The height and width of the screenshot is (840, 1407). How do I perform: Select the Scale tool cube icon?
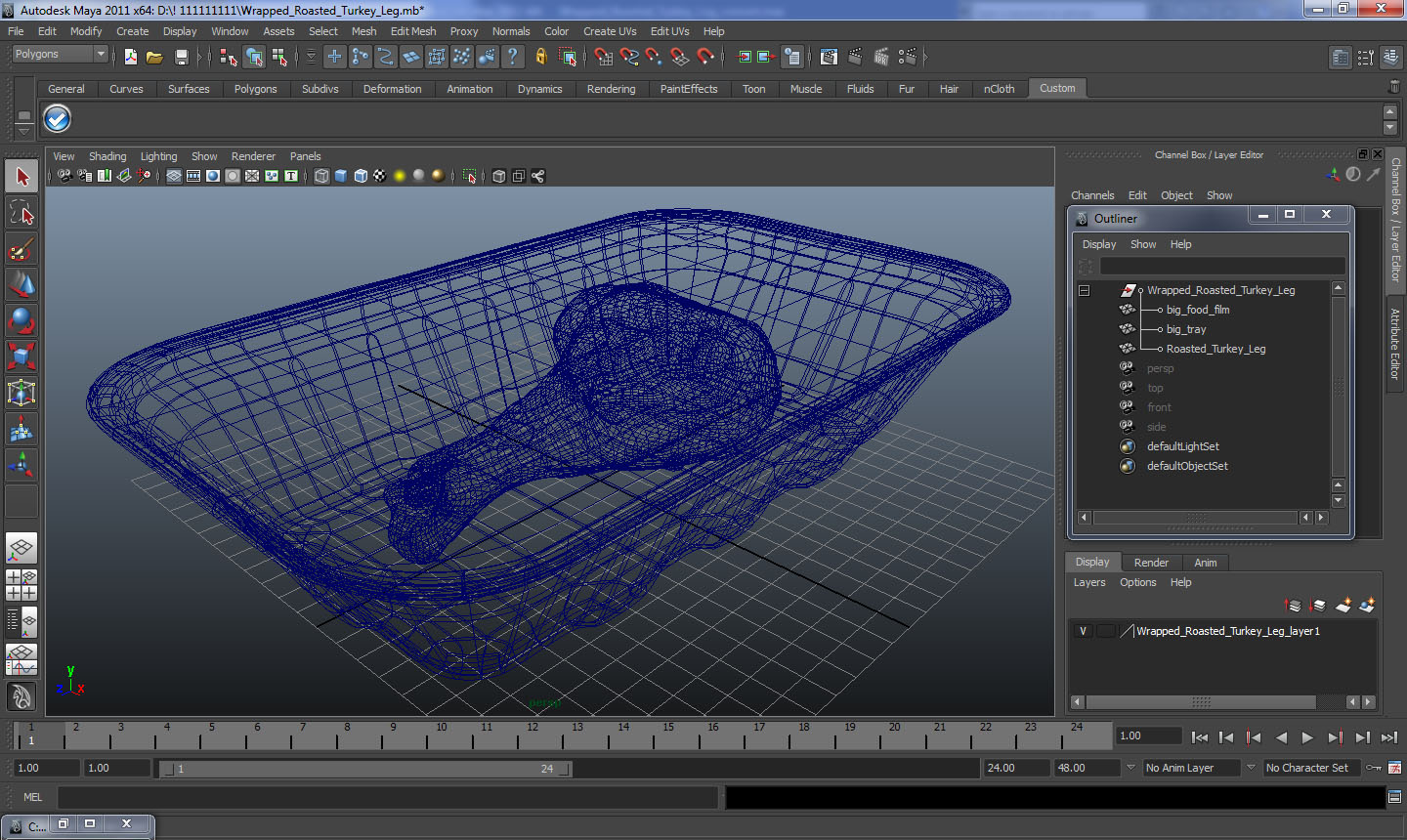(21, 357)
